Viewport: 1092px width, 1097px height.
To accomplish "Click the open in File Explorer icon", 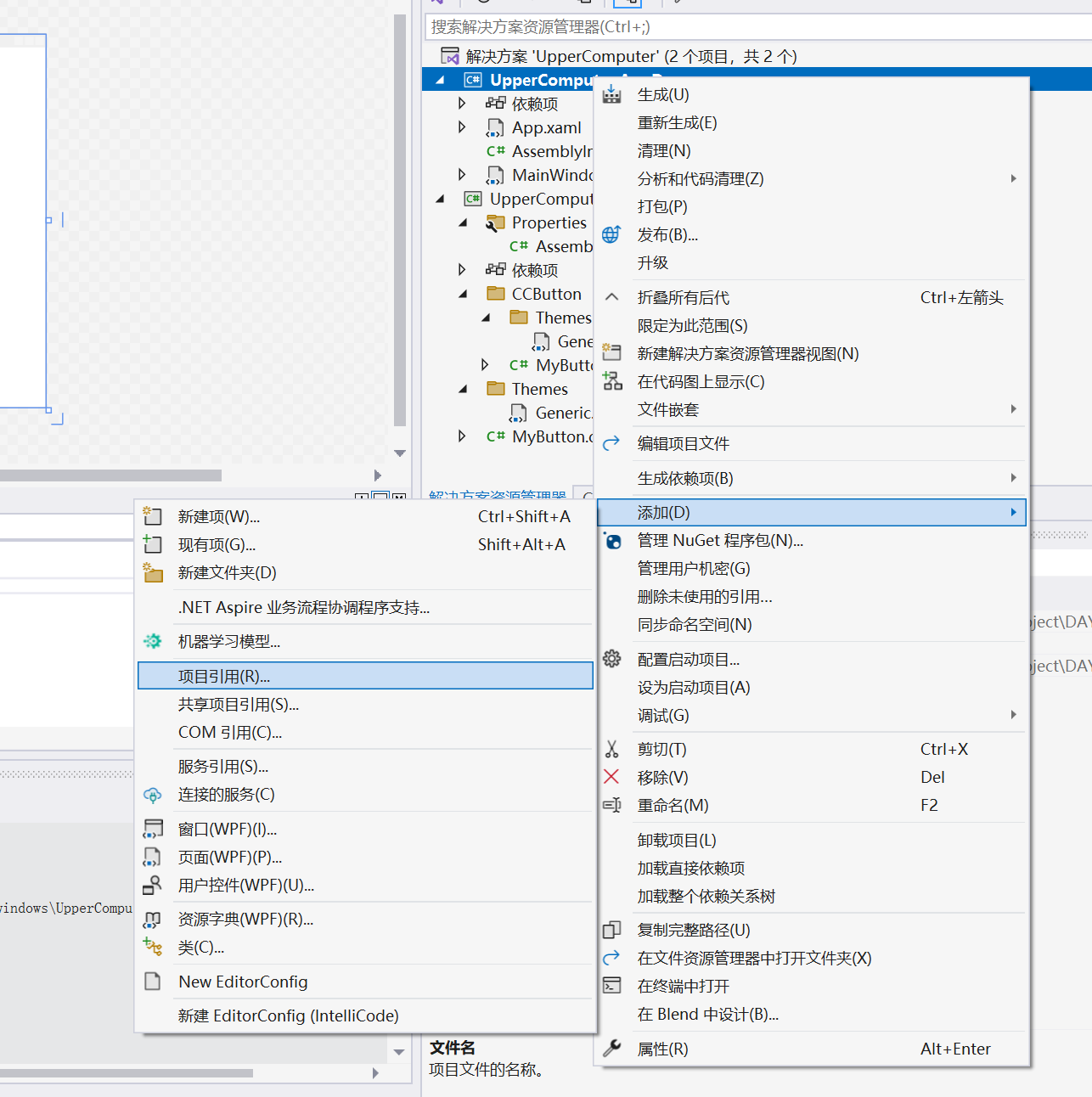I will pyautogui.click(x=611, y=958).
